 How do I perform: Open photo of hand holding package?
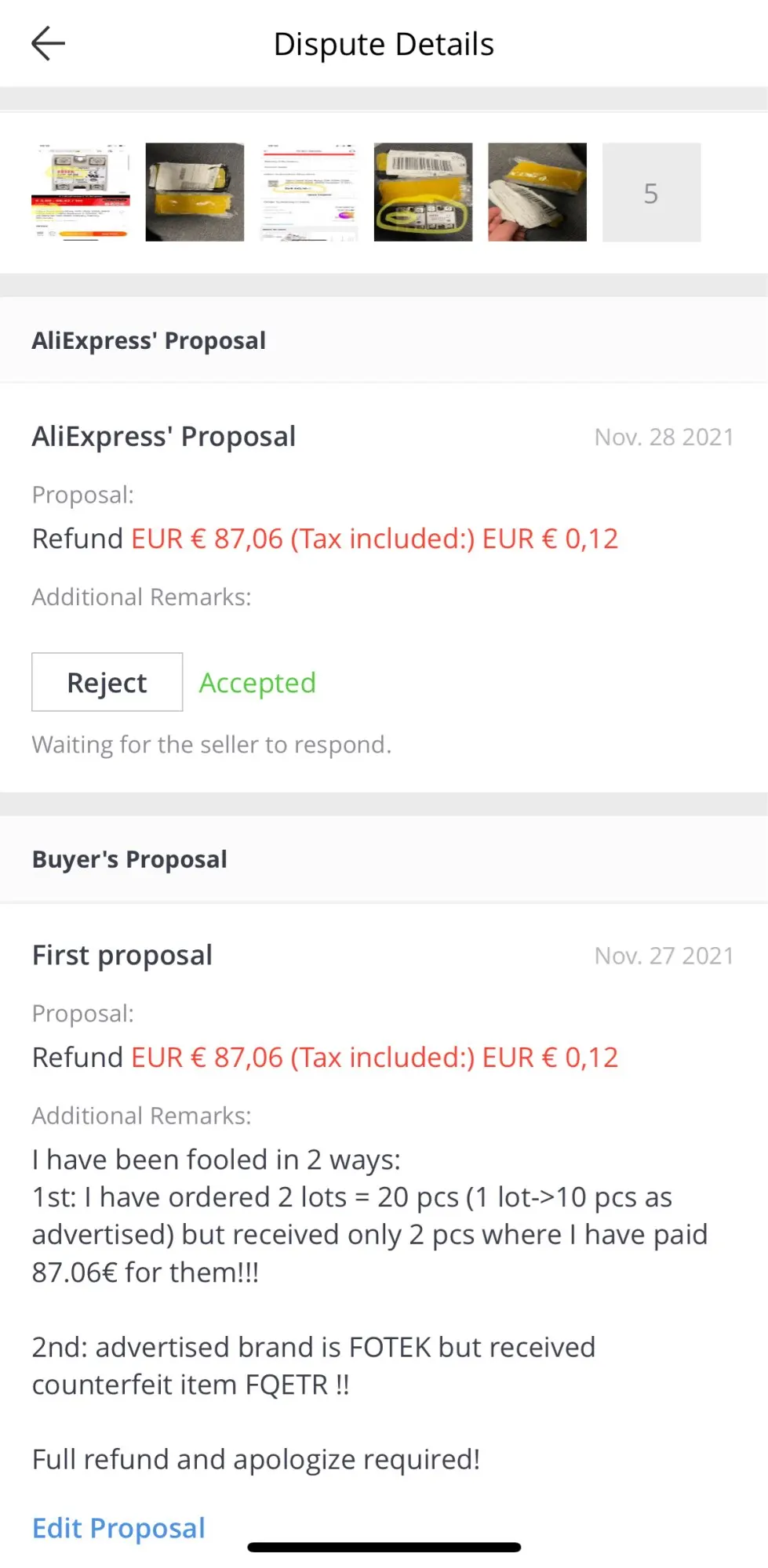pos(537,192)
